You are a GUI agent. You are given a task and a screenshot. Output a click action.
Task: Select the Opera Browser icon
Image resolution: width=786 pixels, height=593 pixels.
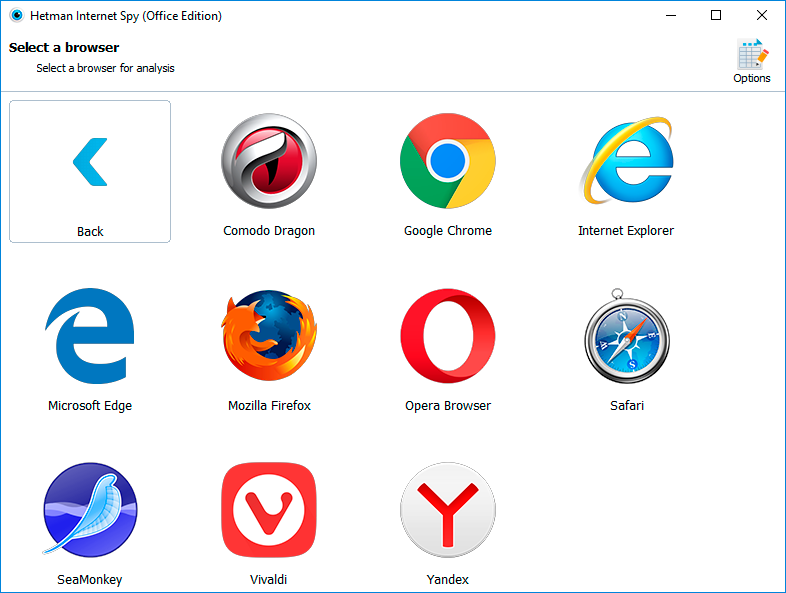point(448,335)
